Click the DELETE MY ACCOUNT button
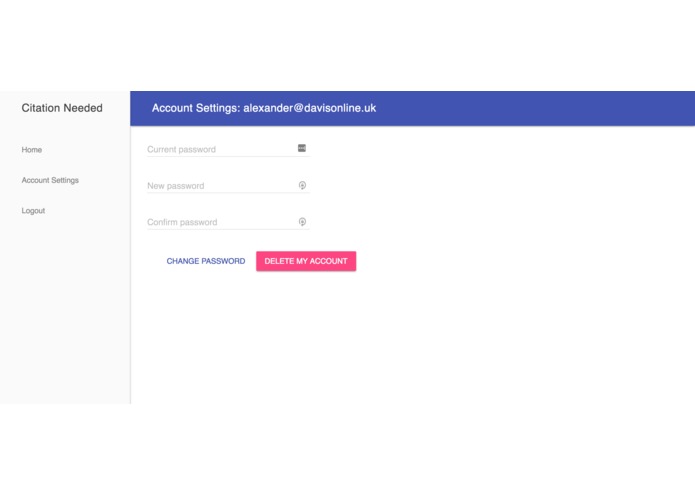Screen dimensions: 695x494 point(306,261)
